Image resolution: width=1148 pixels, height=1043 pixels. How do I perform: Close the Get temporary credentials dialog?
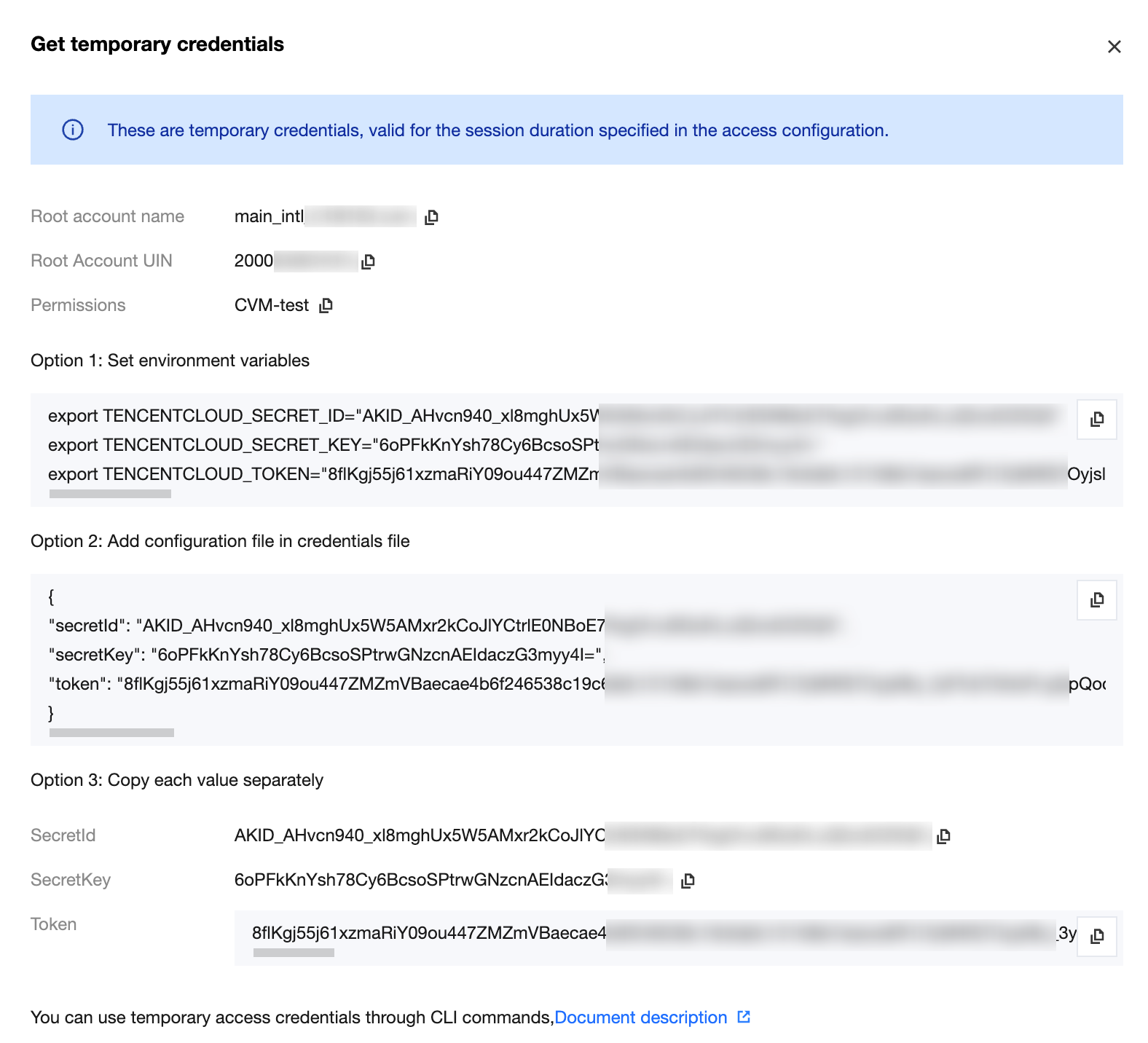tap(1114, 47)
